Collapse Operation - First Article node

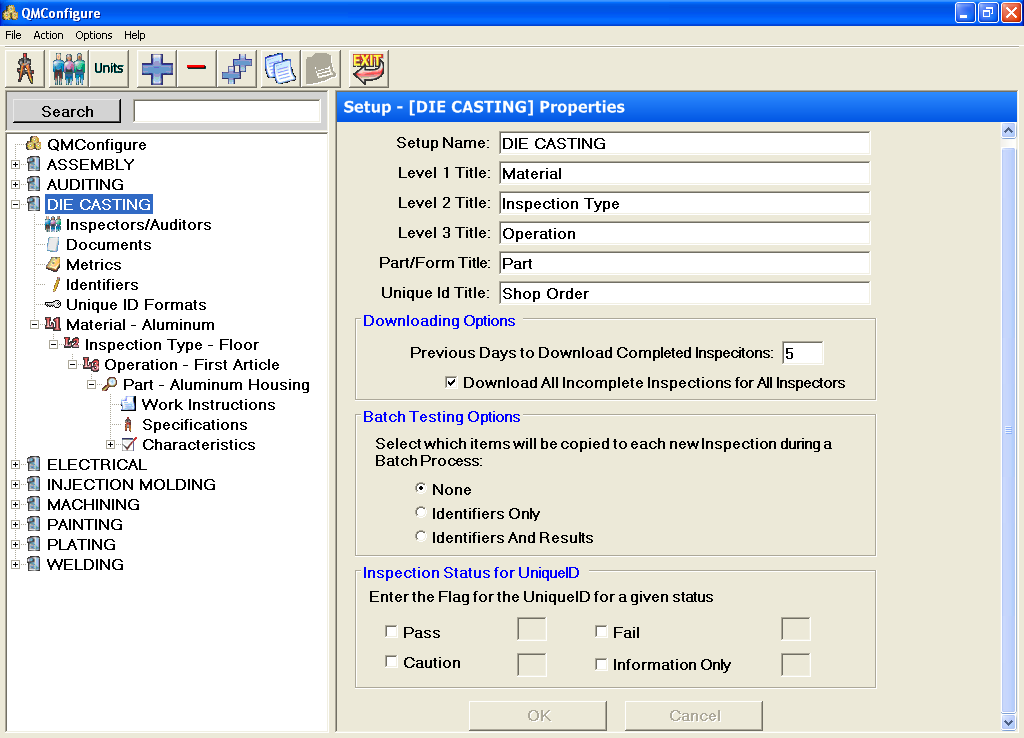coord(72,364)
